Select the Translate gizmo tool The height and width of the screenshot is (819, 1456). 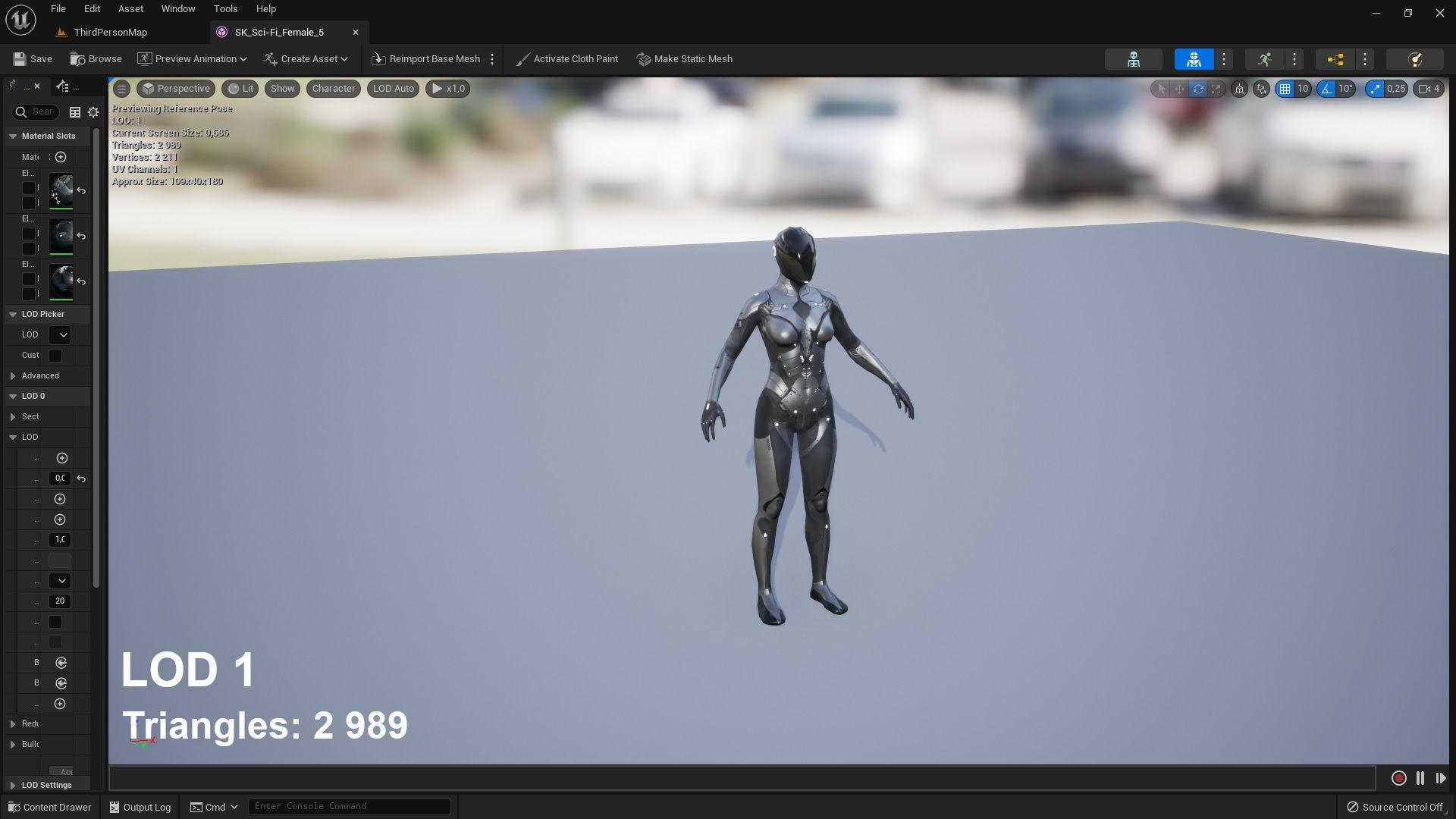(x=1179, y=89)
